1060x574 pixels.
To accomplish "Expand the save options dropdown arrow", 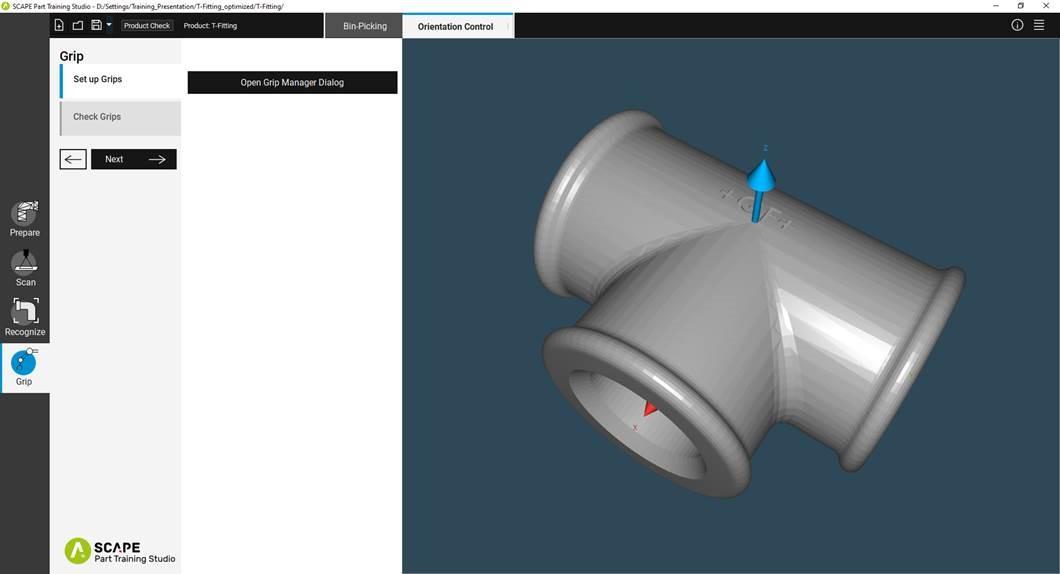I will (109, 25).
